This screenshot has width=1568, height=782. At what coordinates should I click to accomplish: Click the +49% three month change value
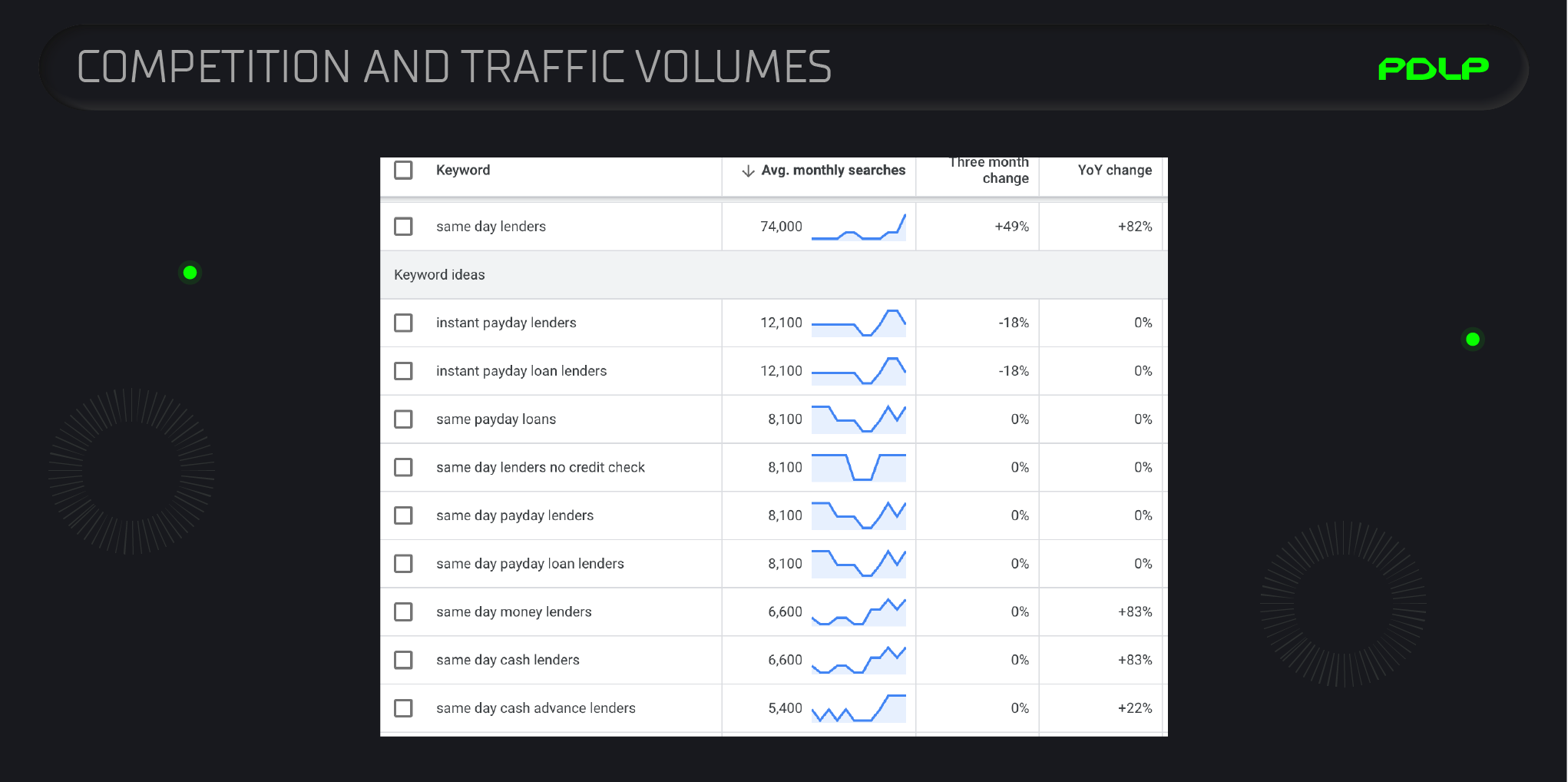1011,227
